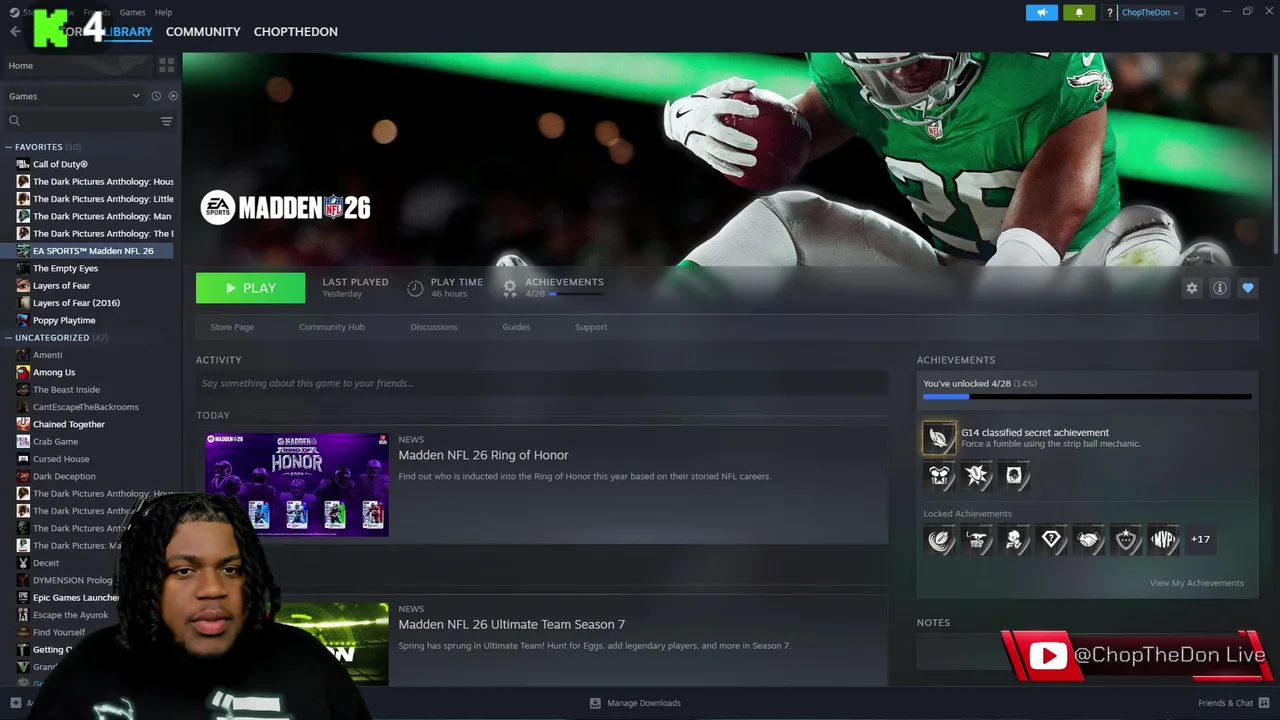Open the Ring of Honor news thumbnail
Viewport: 1280px width, 720px height.
297,484
